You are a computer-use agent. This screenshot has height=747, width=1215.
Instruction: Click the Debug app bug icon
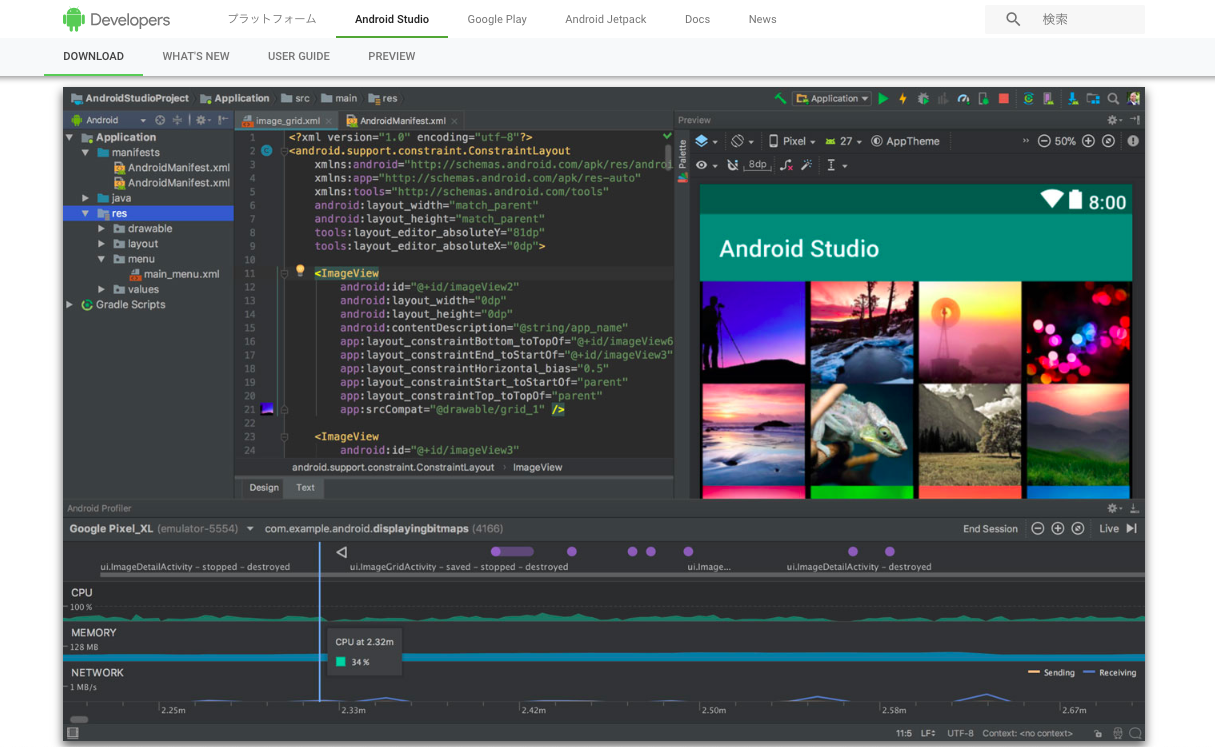(x=924, y=98)
